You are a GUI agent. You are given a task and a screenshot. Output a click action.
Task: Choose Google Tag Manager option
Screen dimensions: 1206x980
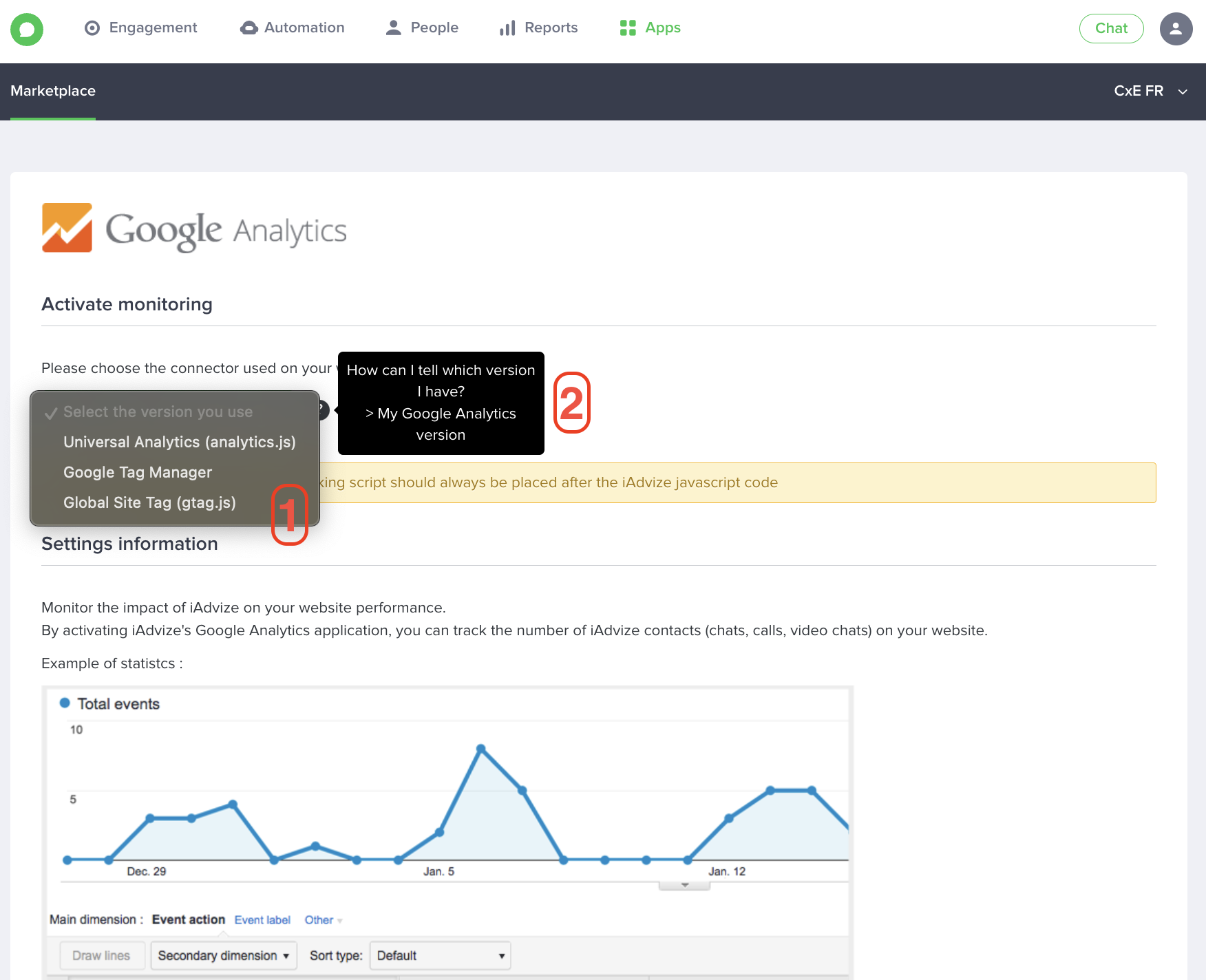138,472
